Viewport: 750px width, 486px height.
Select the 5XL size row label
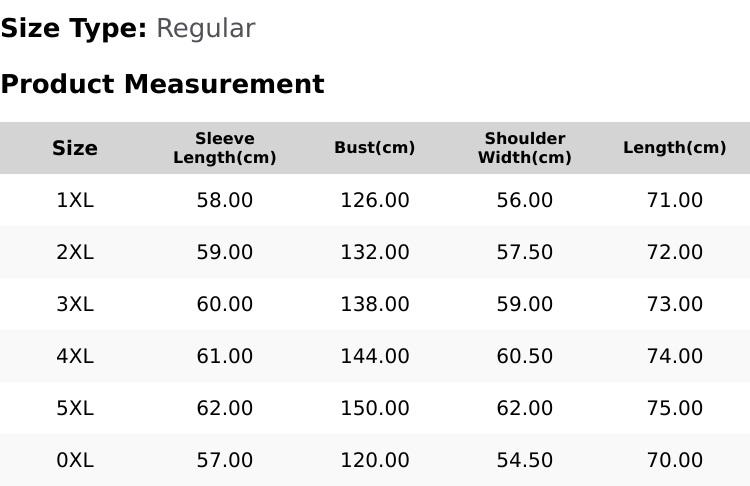coord(75,409)
